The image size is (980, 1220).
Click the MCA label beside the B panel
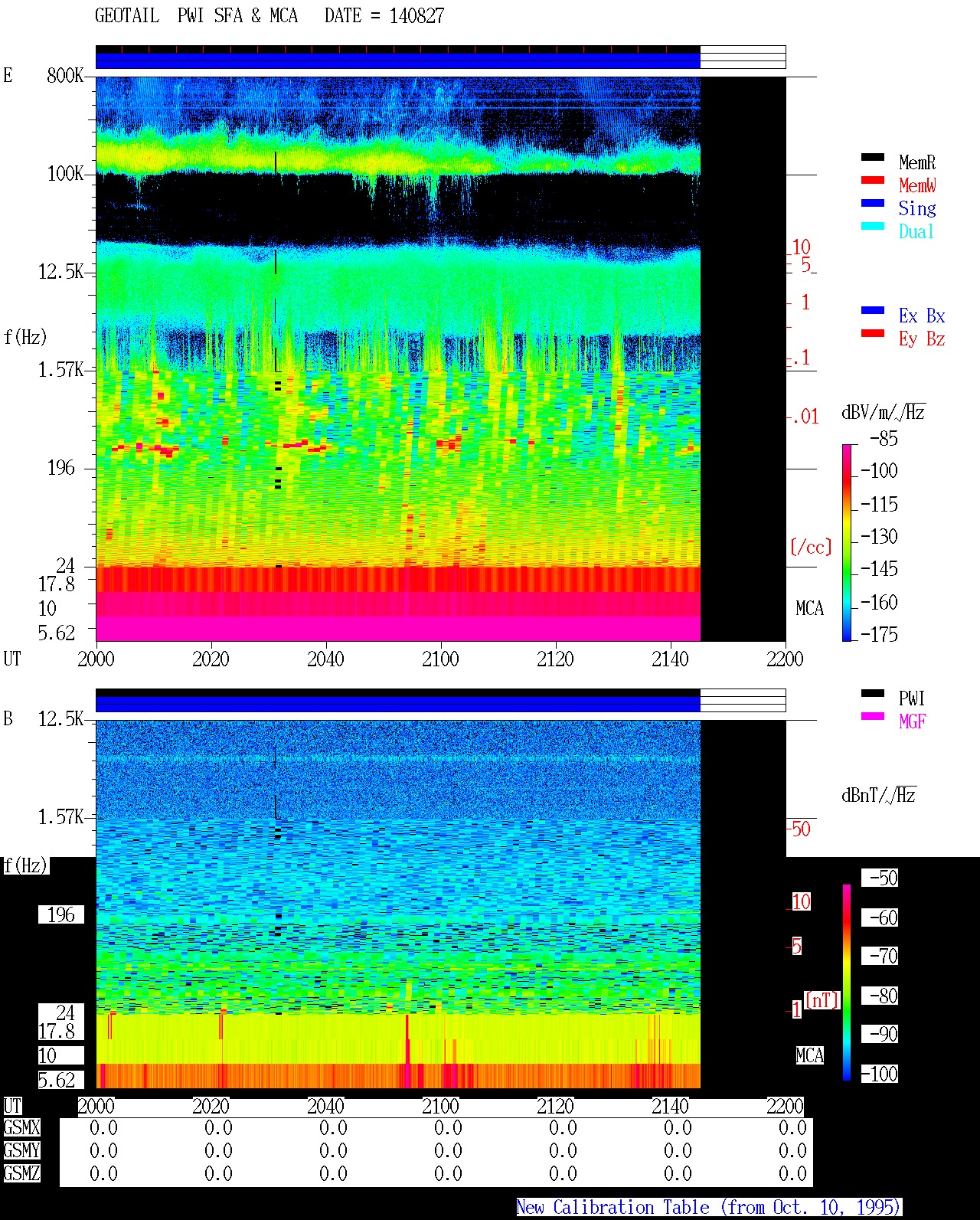[x=810, y=1055]
